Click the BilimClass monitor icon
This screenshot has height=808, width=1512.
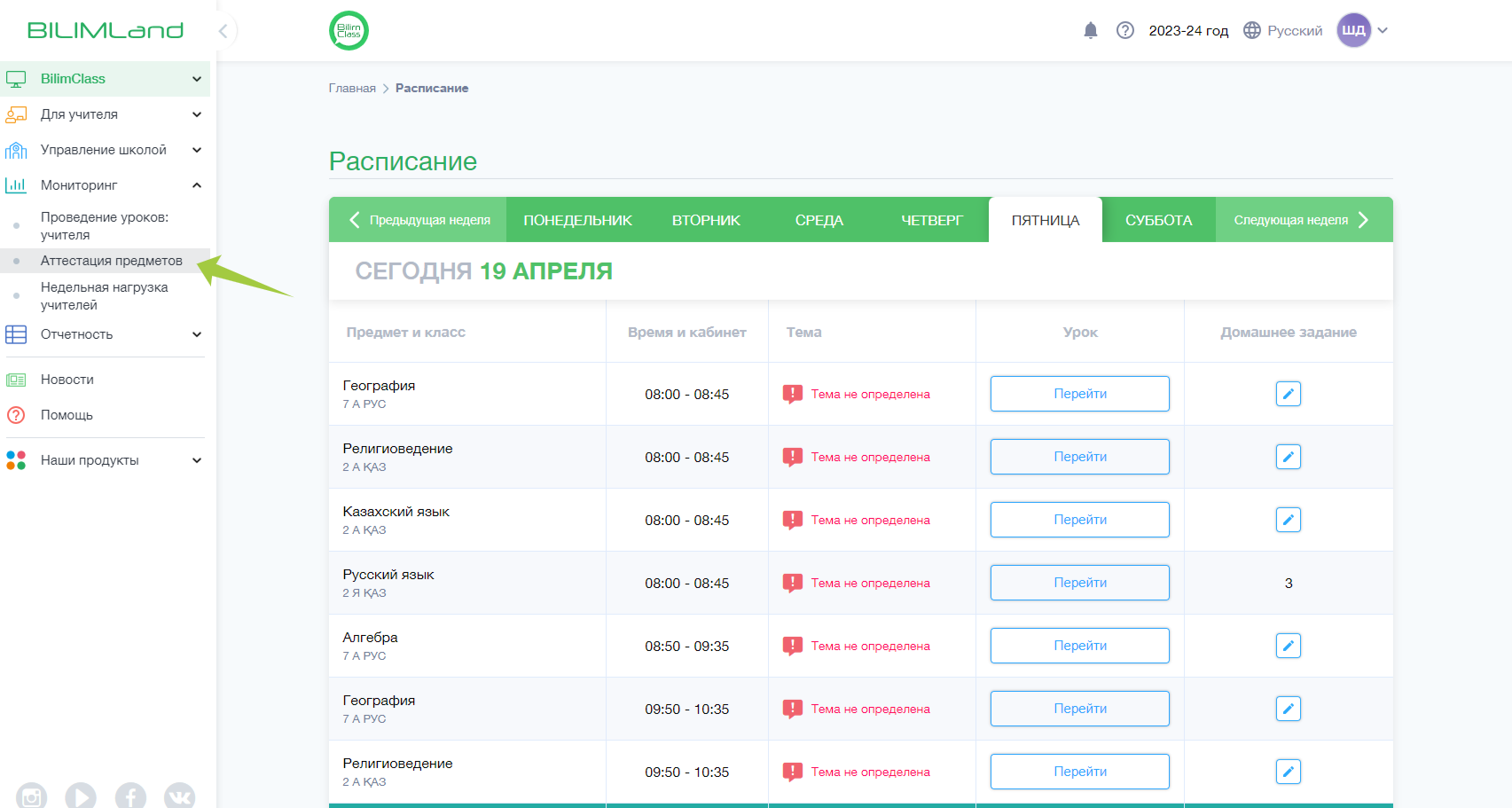(x=16, y=79)
